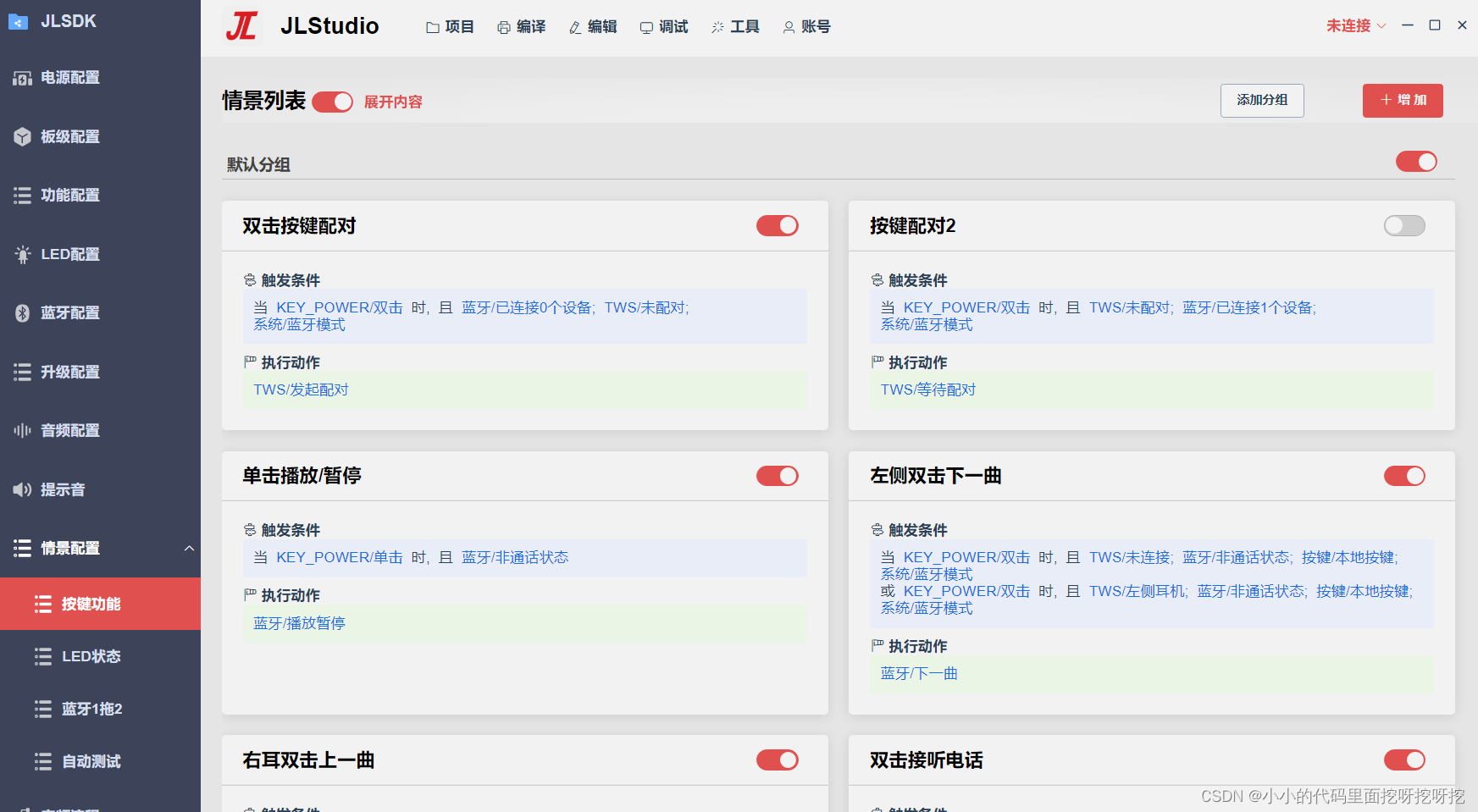This screenshot has width=1478, height=812.
Task: Click the LED配置 sidebar item
Action: click(70, 254)
